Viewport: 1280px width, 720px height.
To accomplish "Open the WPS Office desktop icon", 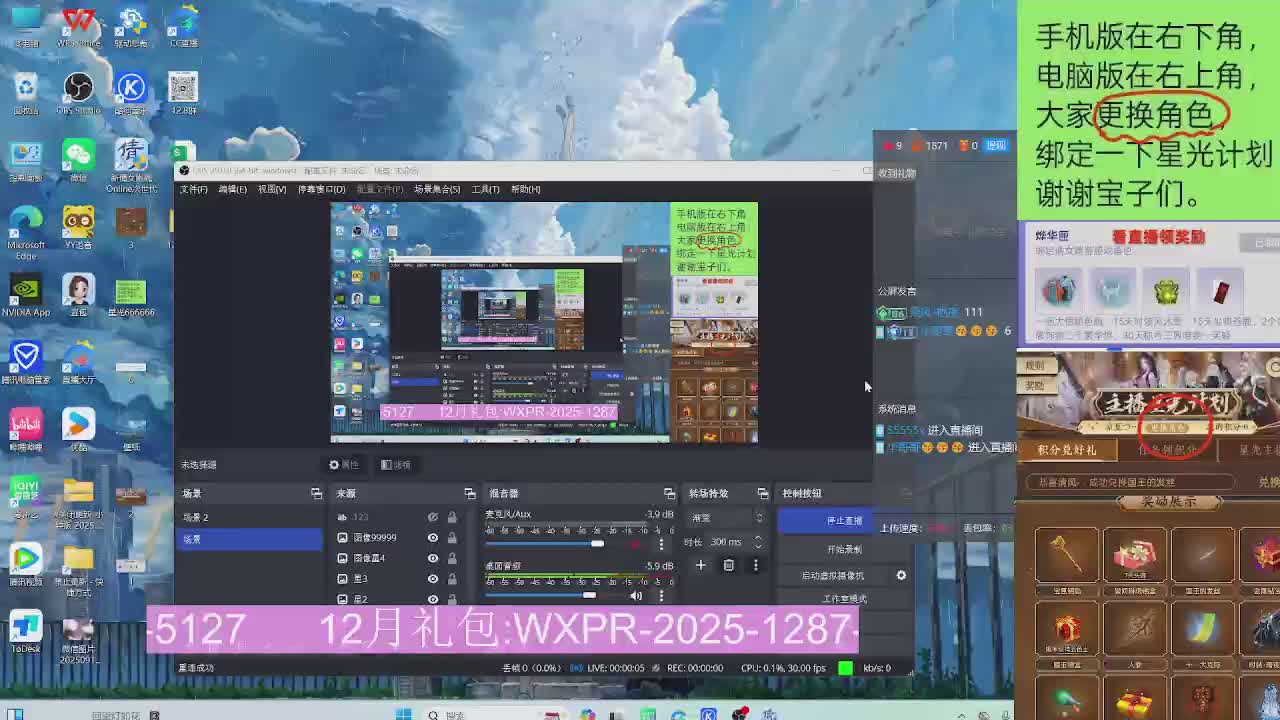I will click(x=78, y=26).
